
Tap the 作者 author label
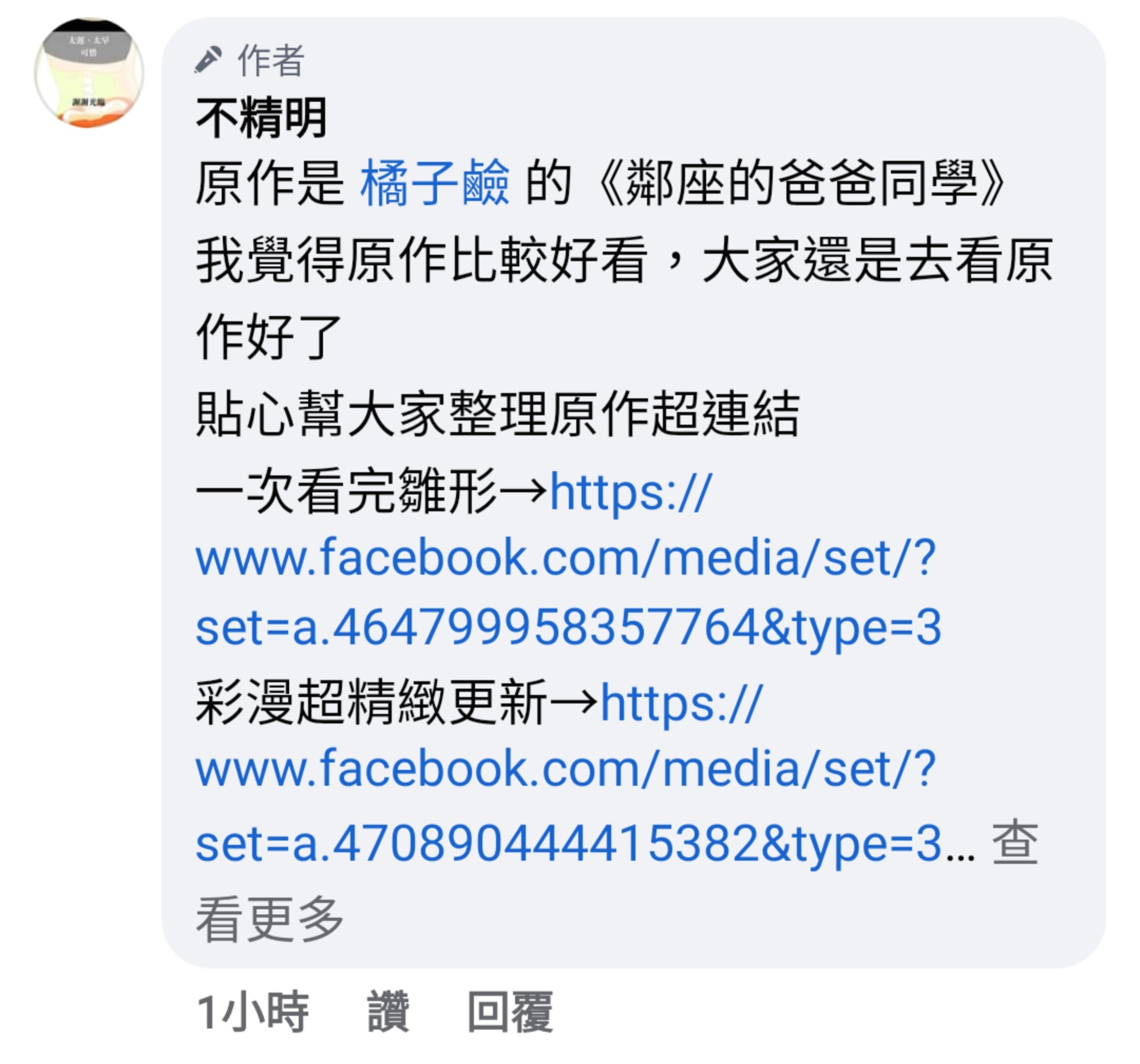[x=271, y=60]
